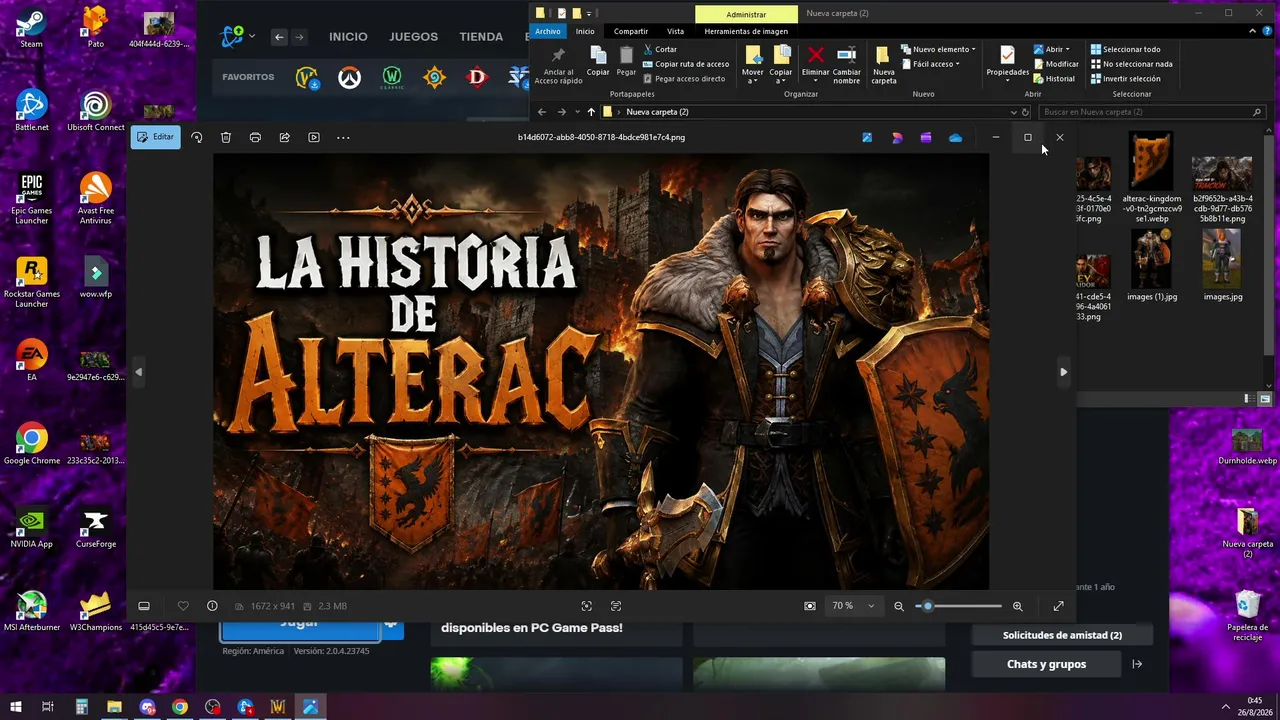The height and width of the screenshot is (720, 1280).
Task: Open File Explorer from the taskbar
Action: (114, 707)
